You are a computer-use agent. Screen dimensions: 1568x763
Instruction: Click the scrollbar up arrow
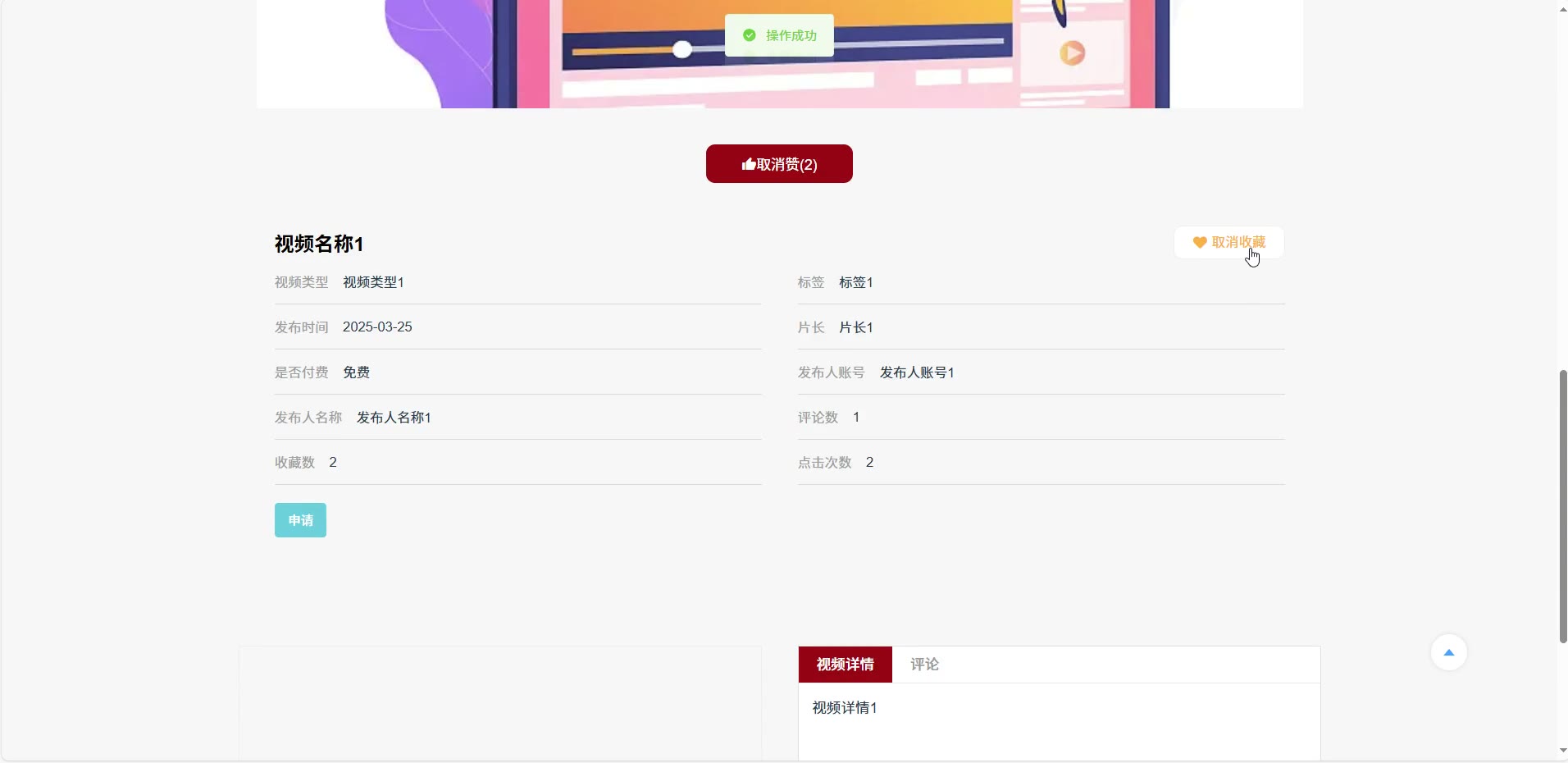1563,8
